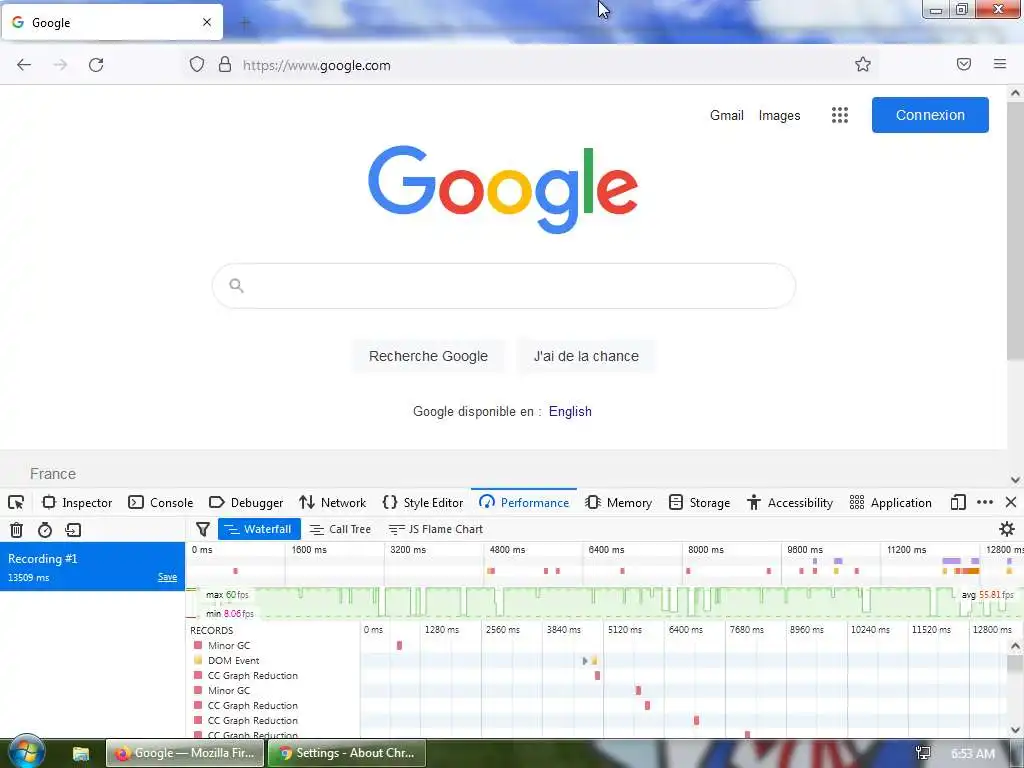The width and height of the screenshot is (1024, 768).
Task: Switch to the Memory tab
Action: click(x=619, y=502)
